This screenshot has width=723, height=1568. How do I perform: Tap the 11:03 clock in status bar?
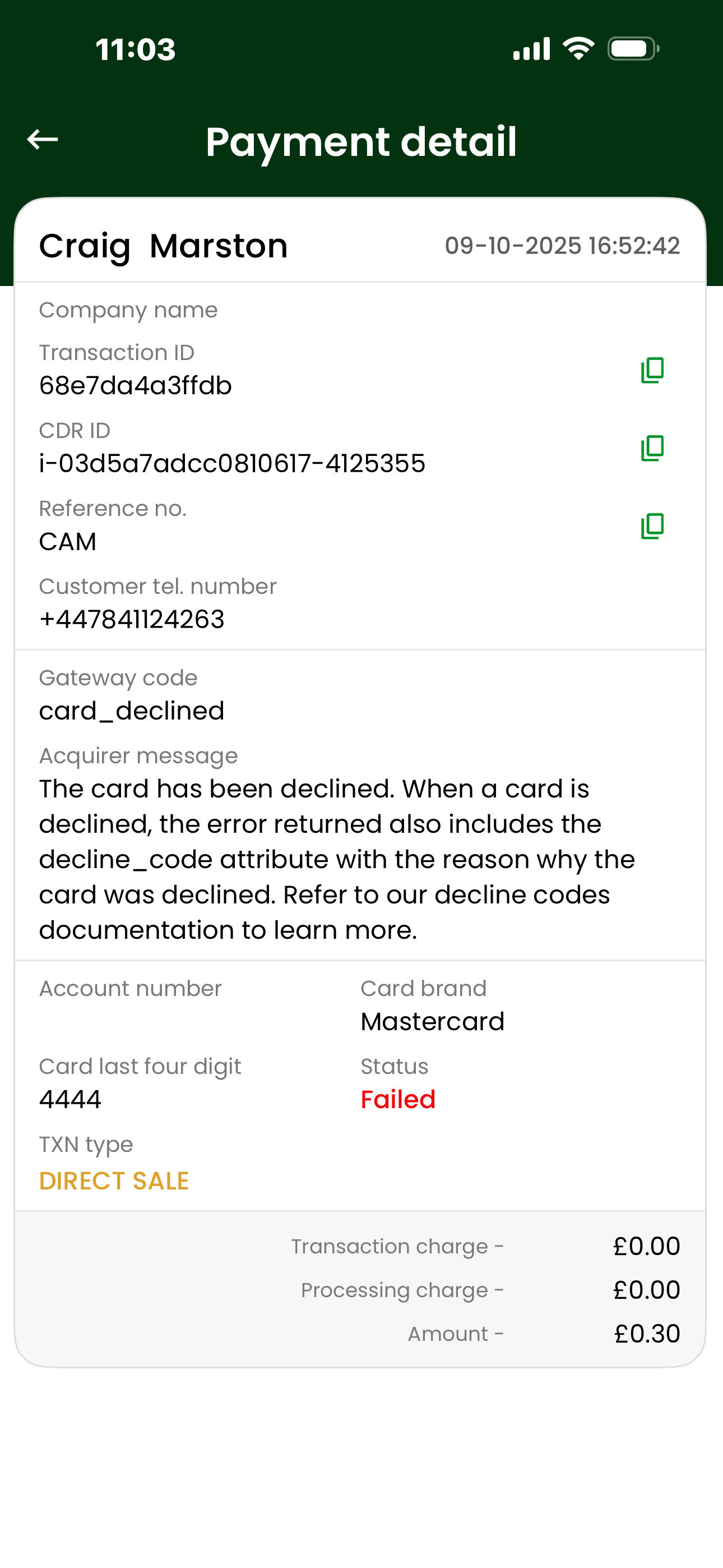click(135, 49)
